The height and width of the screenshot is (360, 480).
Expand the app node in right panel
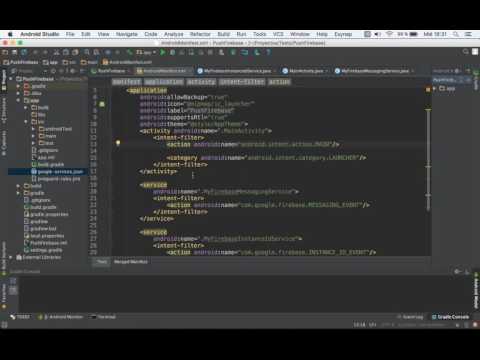(x=434, y=89)
